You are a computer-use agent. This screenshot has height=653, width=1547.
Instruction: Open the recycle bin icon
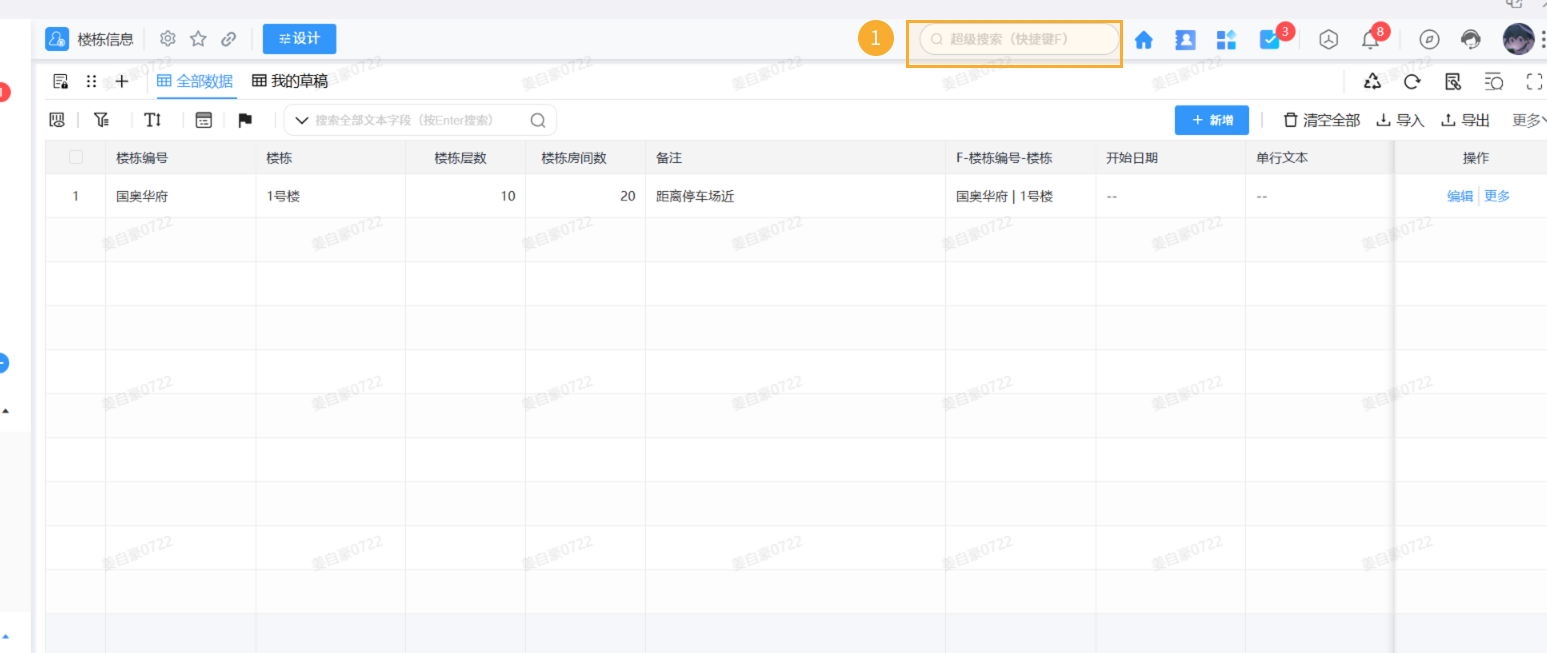(x=1372, y=82)
